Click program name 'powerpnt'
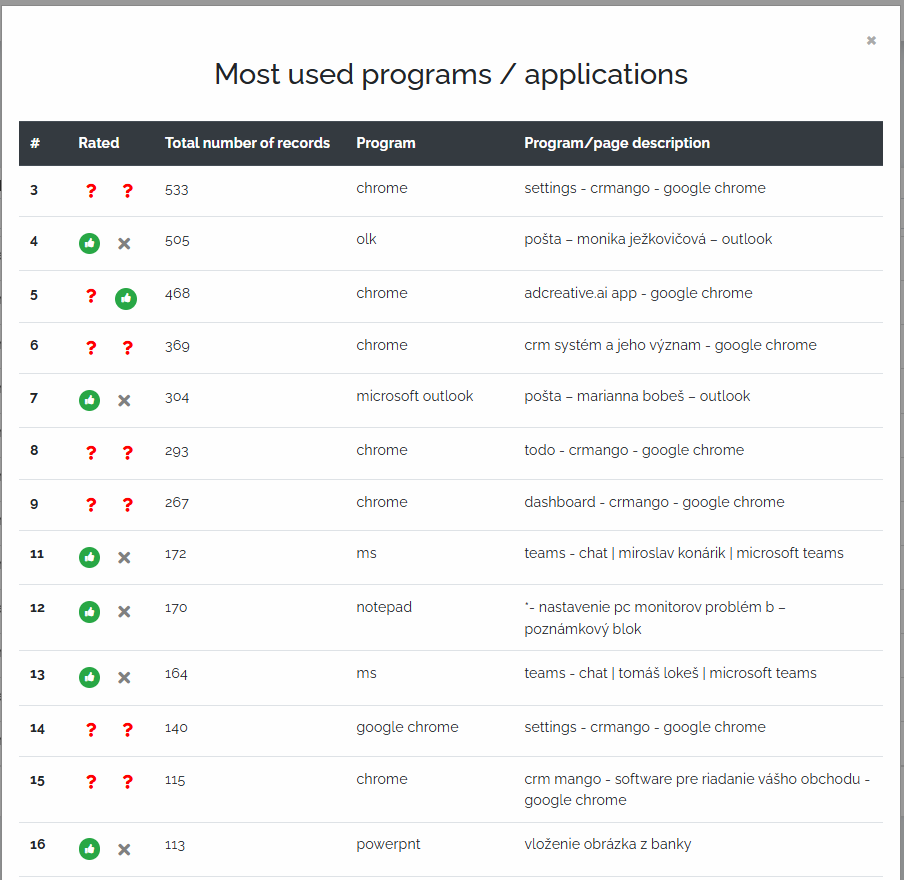904x880 pixels. point(388,844)
